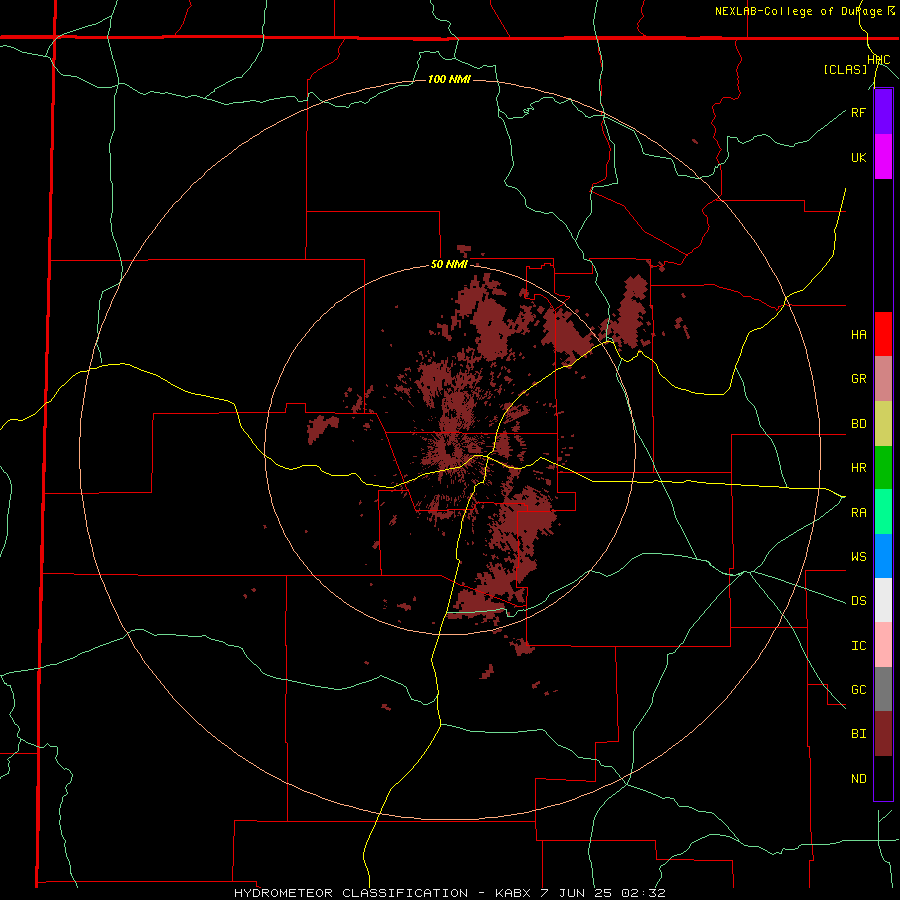Click the UK magenta legend swatch
Screen dimensions: 900x900
tap(883, 157)
